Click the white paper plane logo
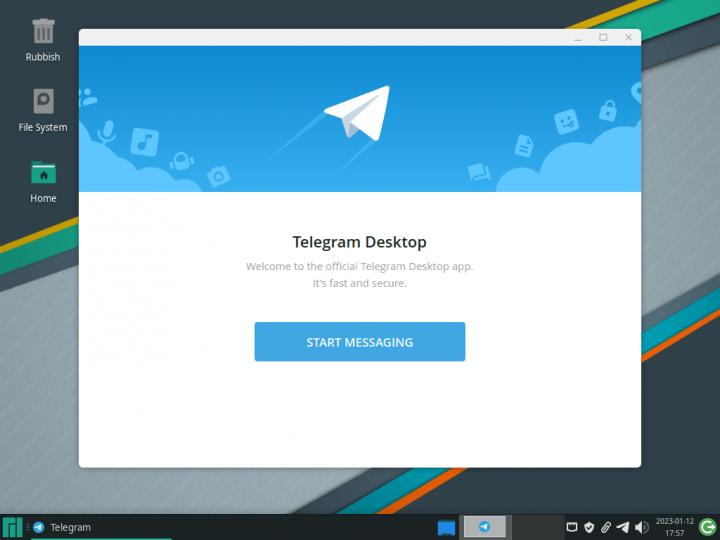Image resolution: width=720 pixels, height=540 pixels. pos(358,113)
